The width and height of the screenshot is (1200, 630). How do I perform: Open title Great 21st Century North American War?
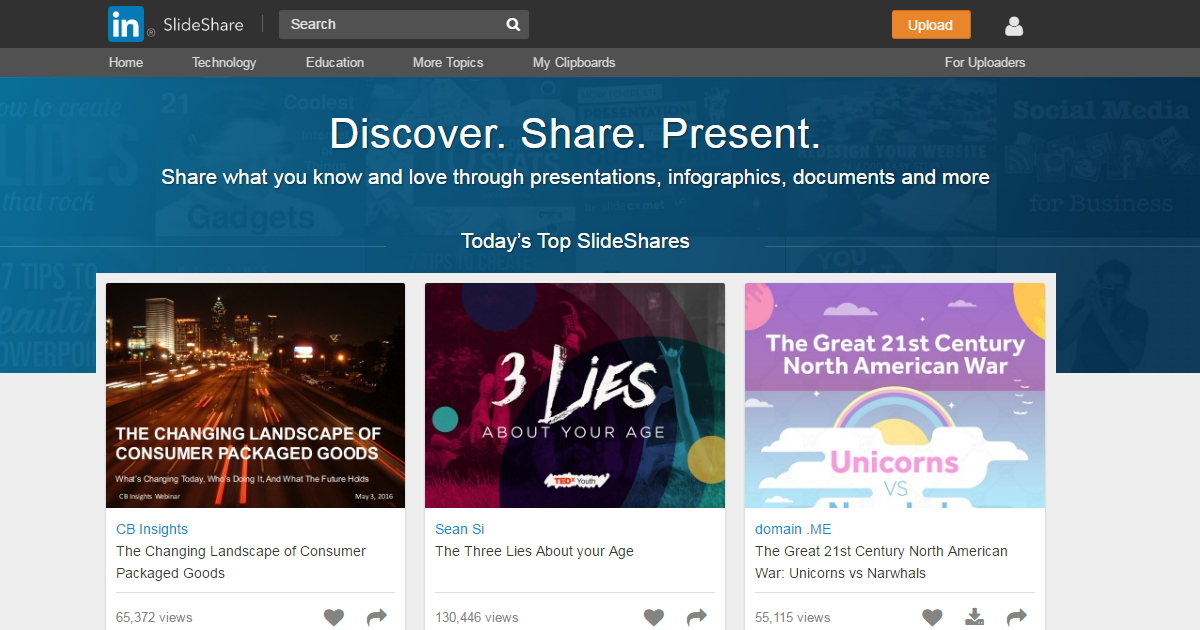click(x=881, y=562)
